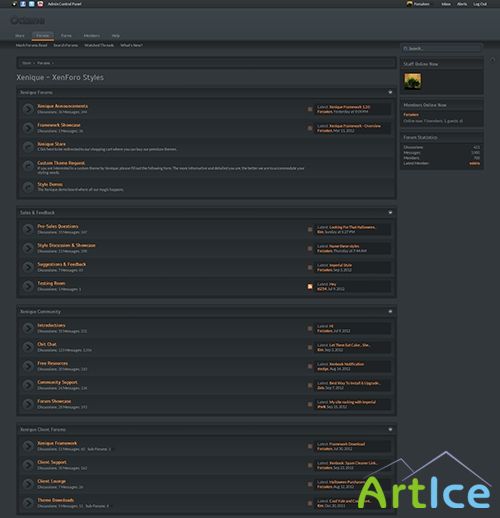
Task: Open the staff member avatar thumbnail
Action: tap(413, 81)
